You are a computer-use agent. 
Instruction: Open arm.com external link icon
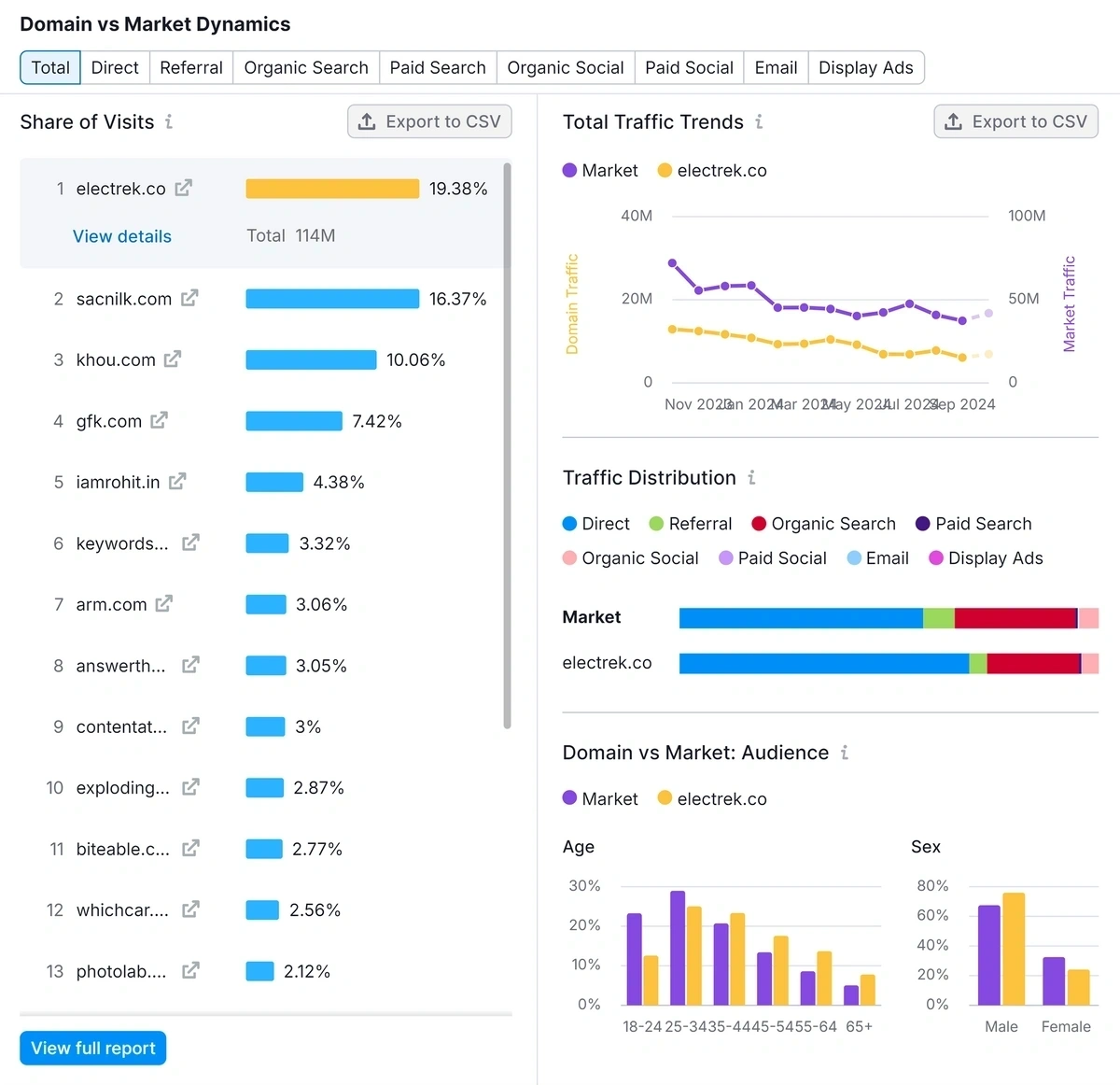pyautogui.click(x=164, y=604)
